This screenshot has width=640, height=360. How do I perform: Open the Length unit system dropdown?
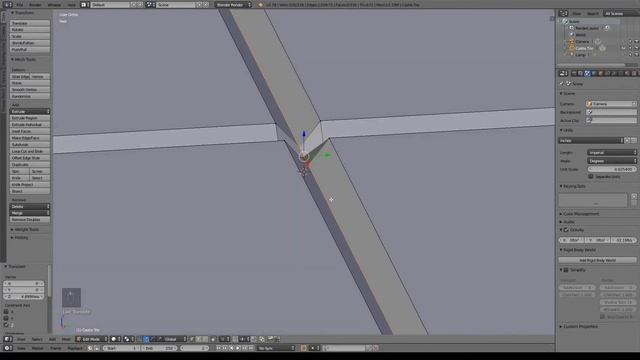[x=612, y=152]
